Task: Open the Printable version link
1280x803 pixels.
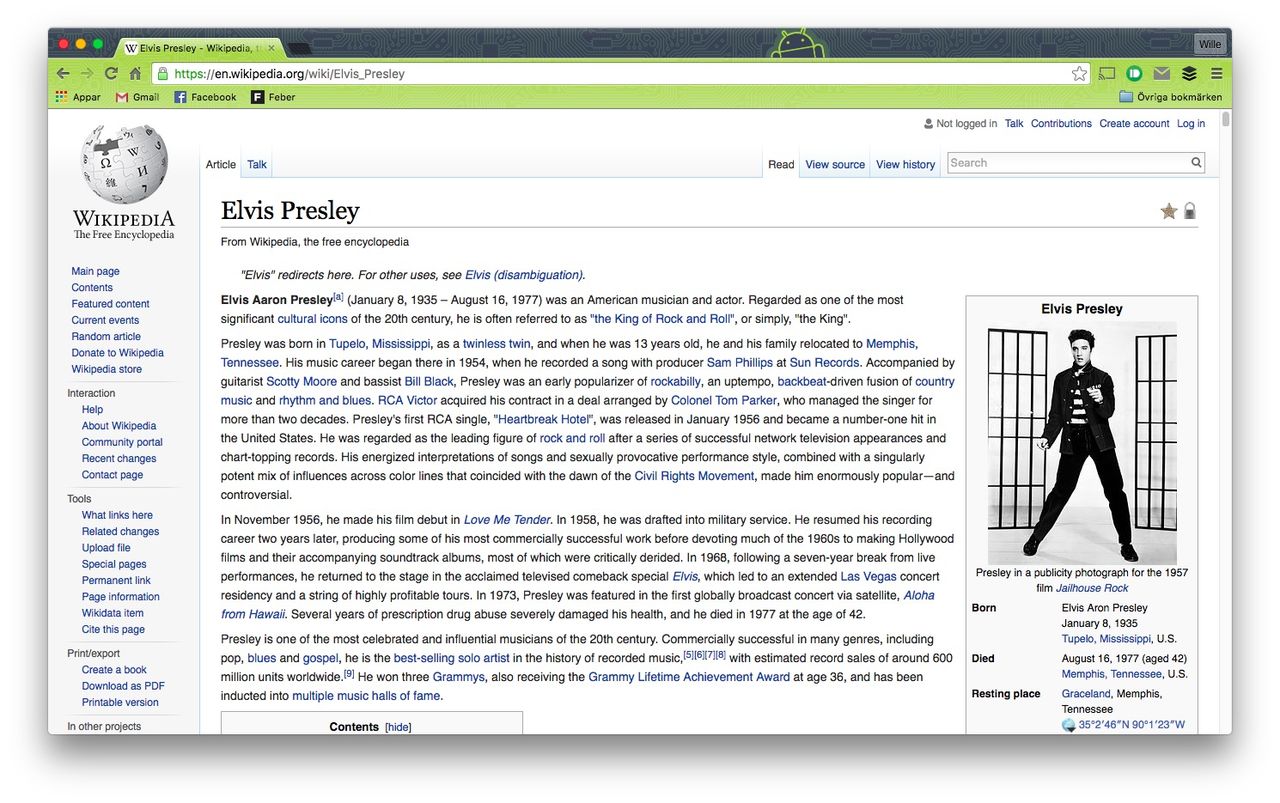Action: coord(120,702)
